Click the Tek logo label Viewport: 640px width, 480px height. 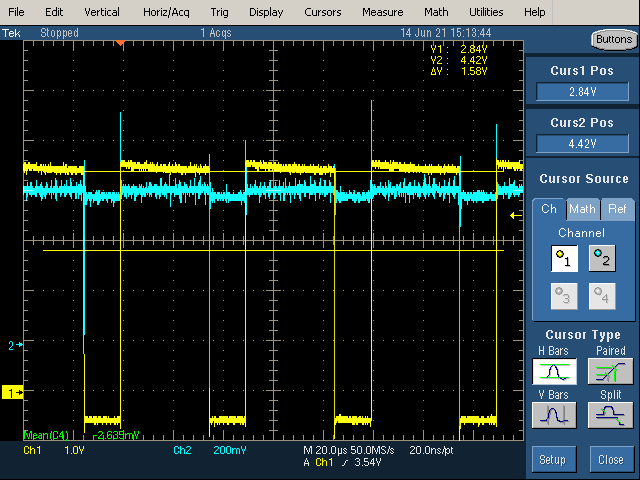pos(11,33)
